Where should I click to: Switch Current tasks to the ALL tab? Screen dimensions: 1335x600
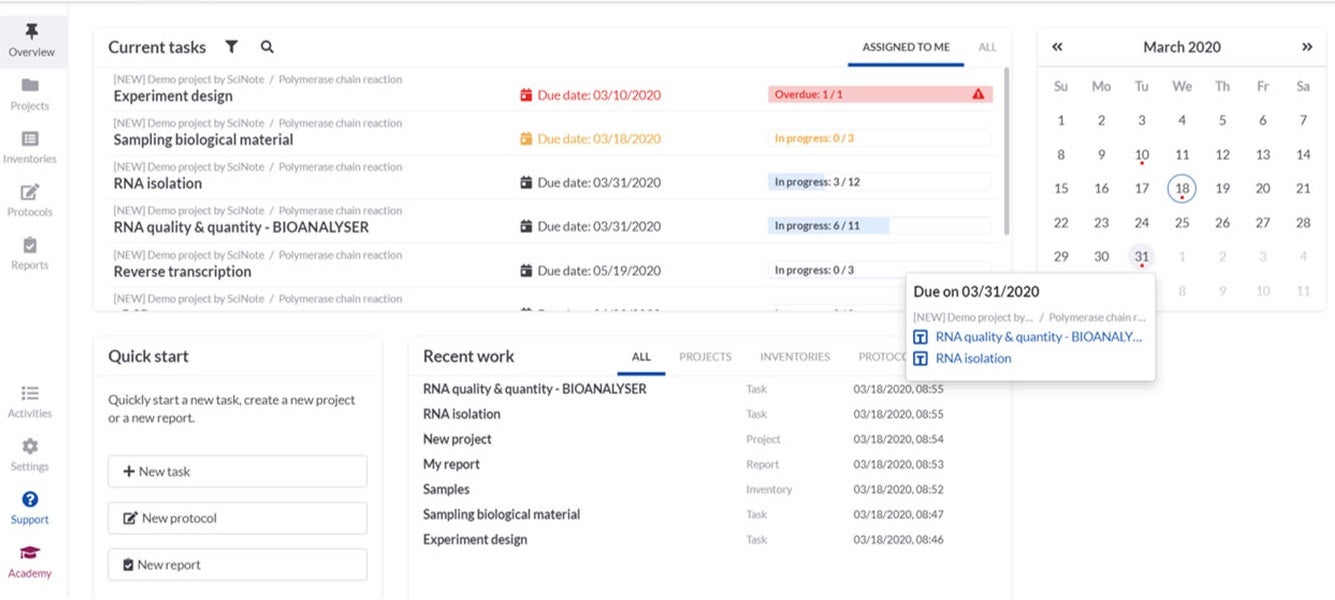[987, 47]
